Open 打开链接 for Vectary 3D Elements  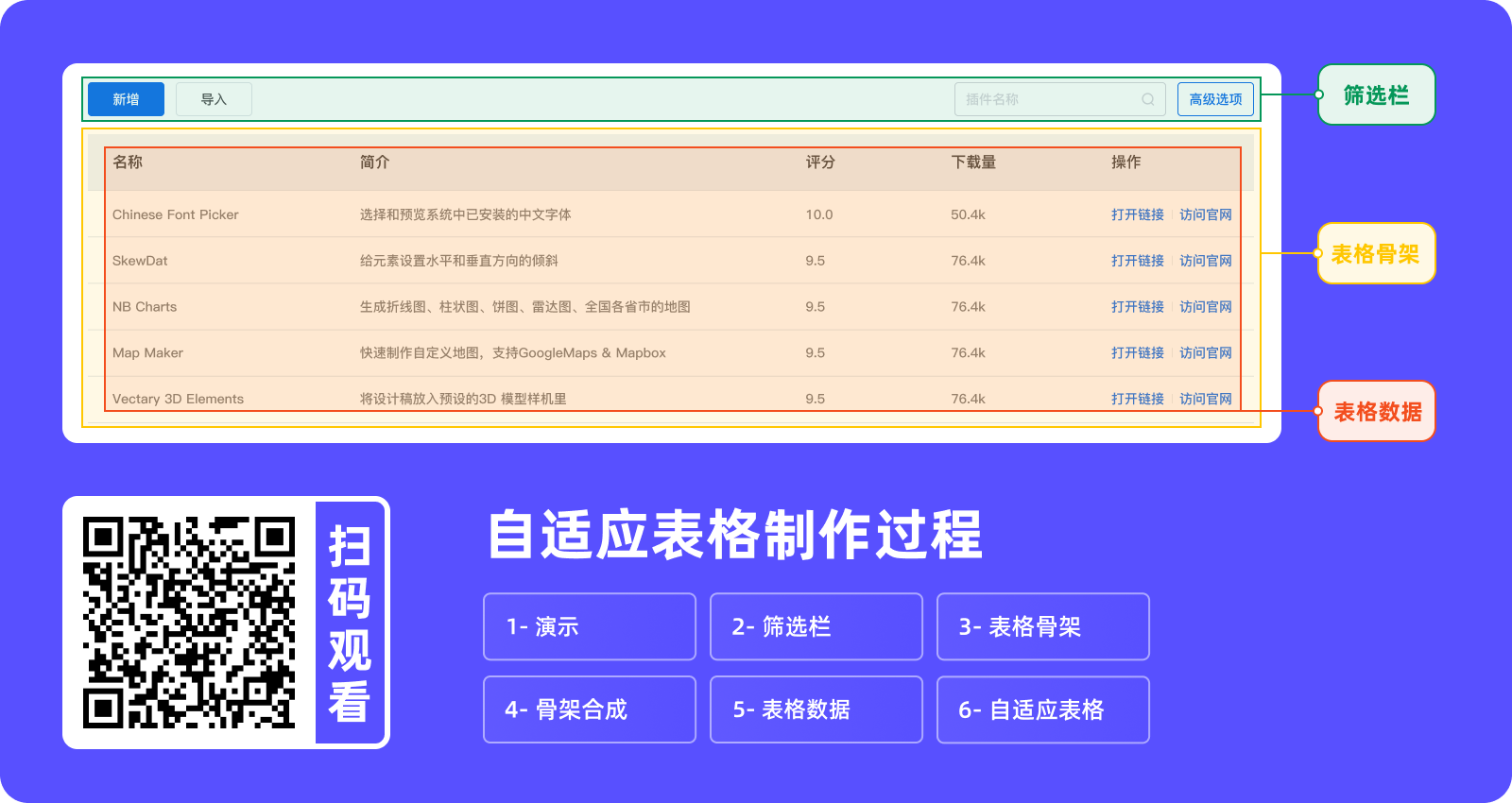coord(1138,399)
